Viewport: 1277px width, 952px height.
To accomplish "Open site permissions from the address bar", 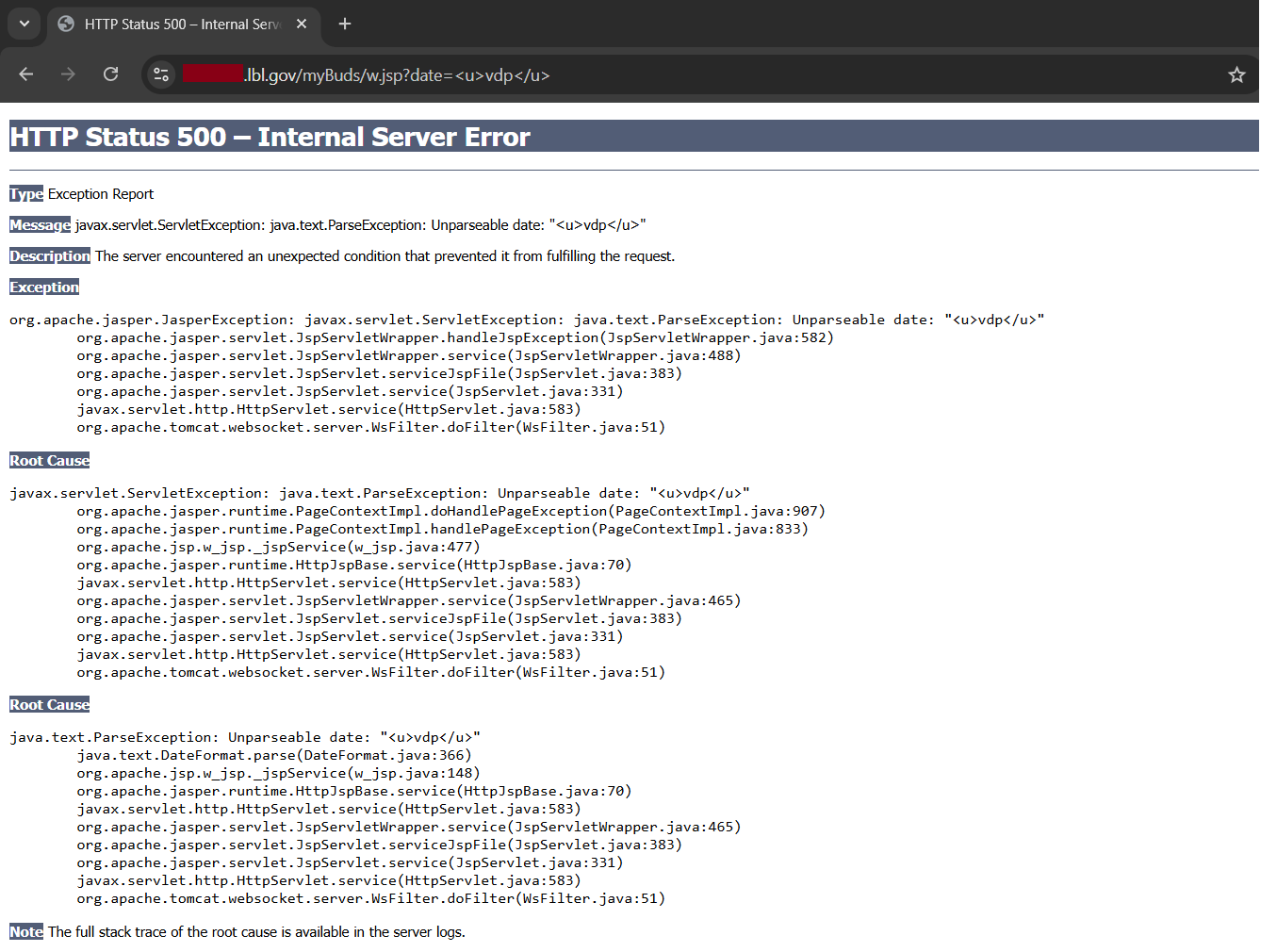I will coord(160,74).
